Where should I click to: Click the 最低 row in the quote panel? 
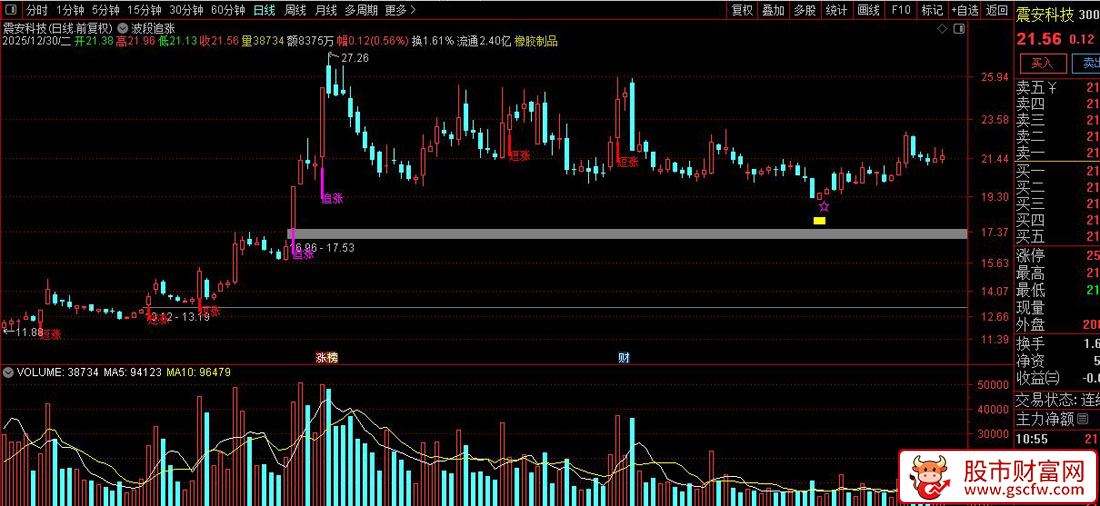(x=1058, y=290)
